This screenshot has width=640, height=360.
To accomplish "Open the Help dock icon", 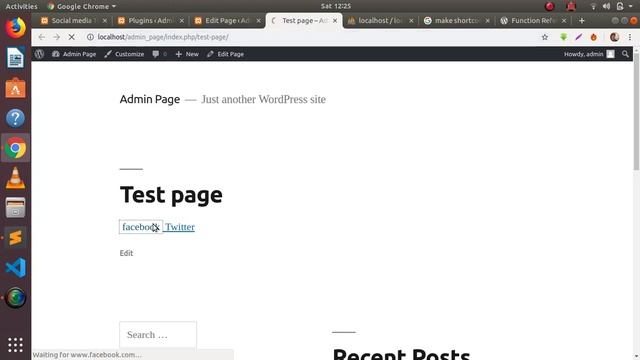I will [16, 118].
